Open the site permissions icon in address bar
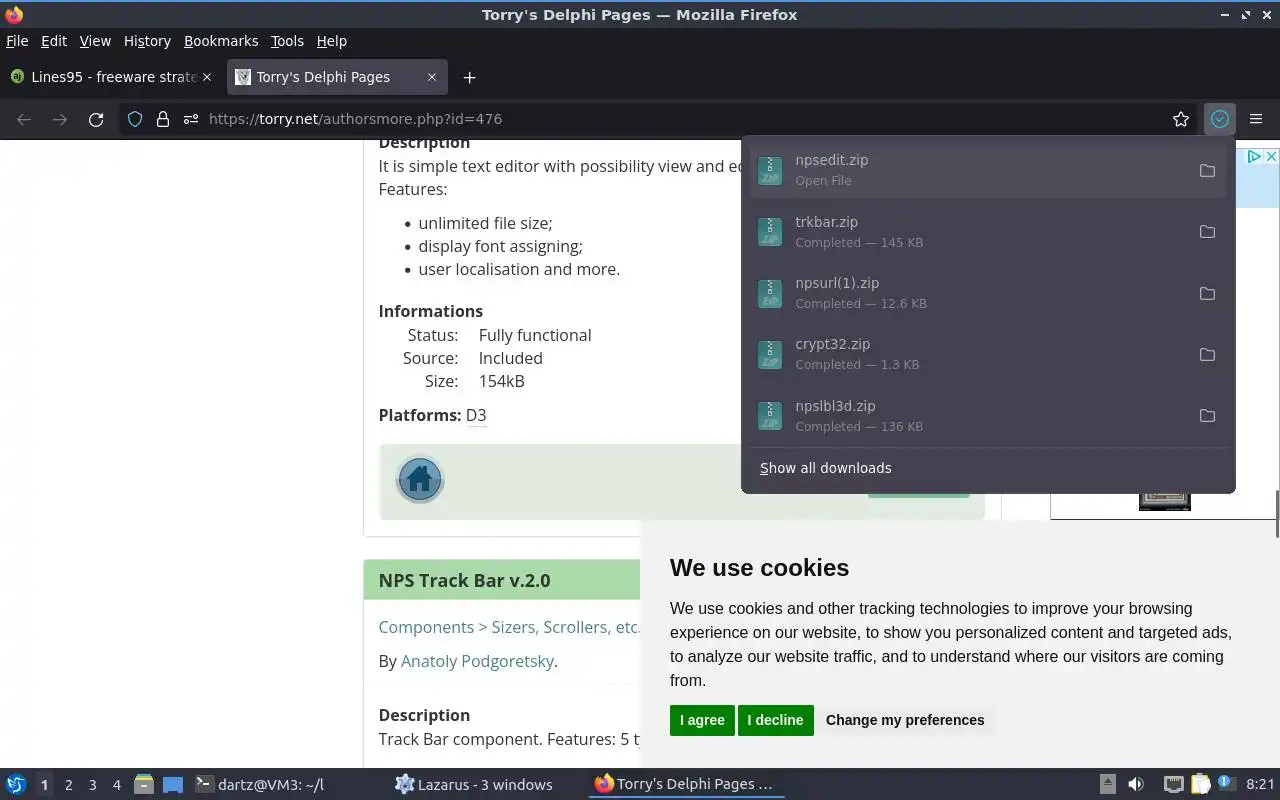Image resolution: width=1280 pixels, height=800 pixels. pos(191,119)
